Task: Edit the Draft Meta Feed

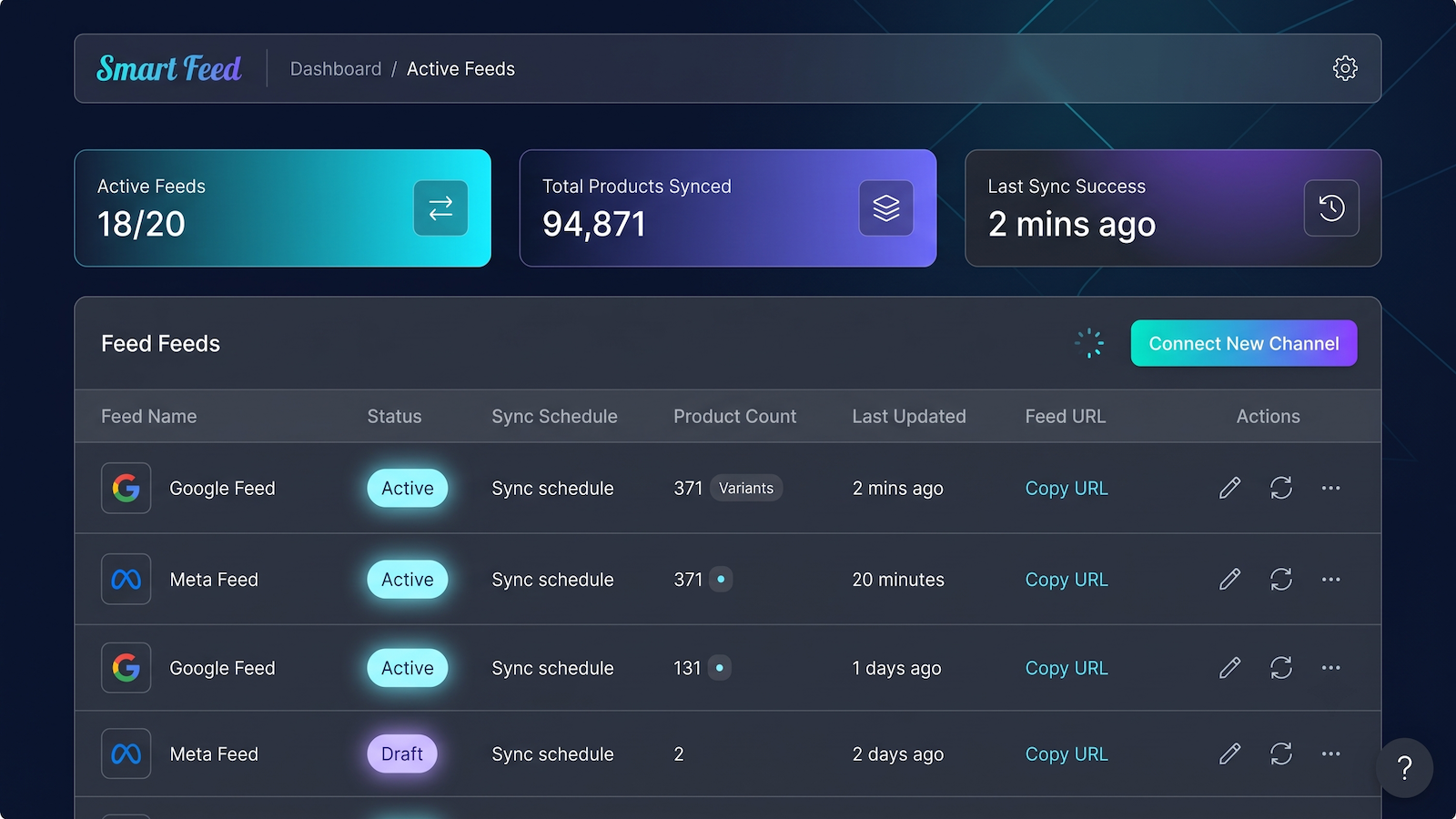Action: [1229, 754]
